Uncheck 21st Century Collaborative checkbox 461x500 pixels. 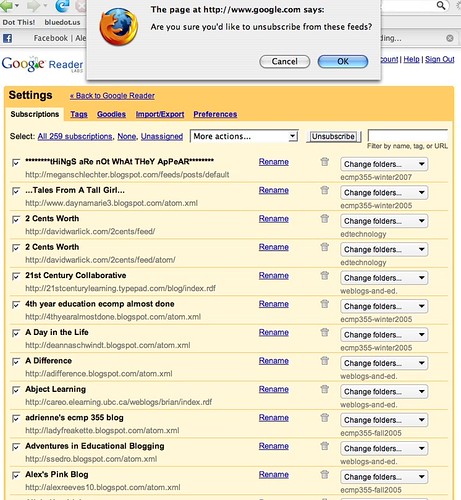coord(16,276)
